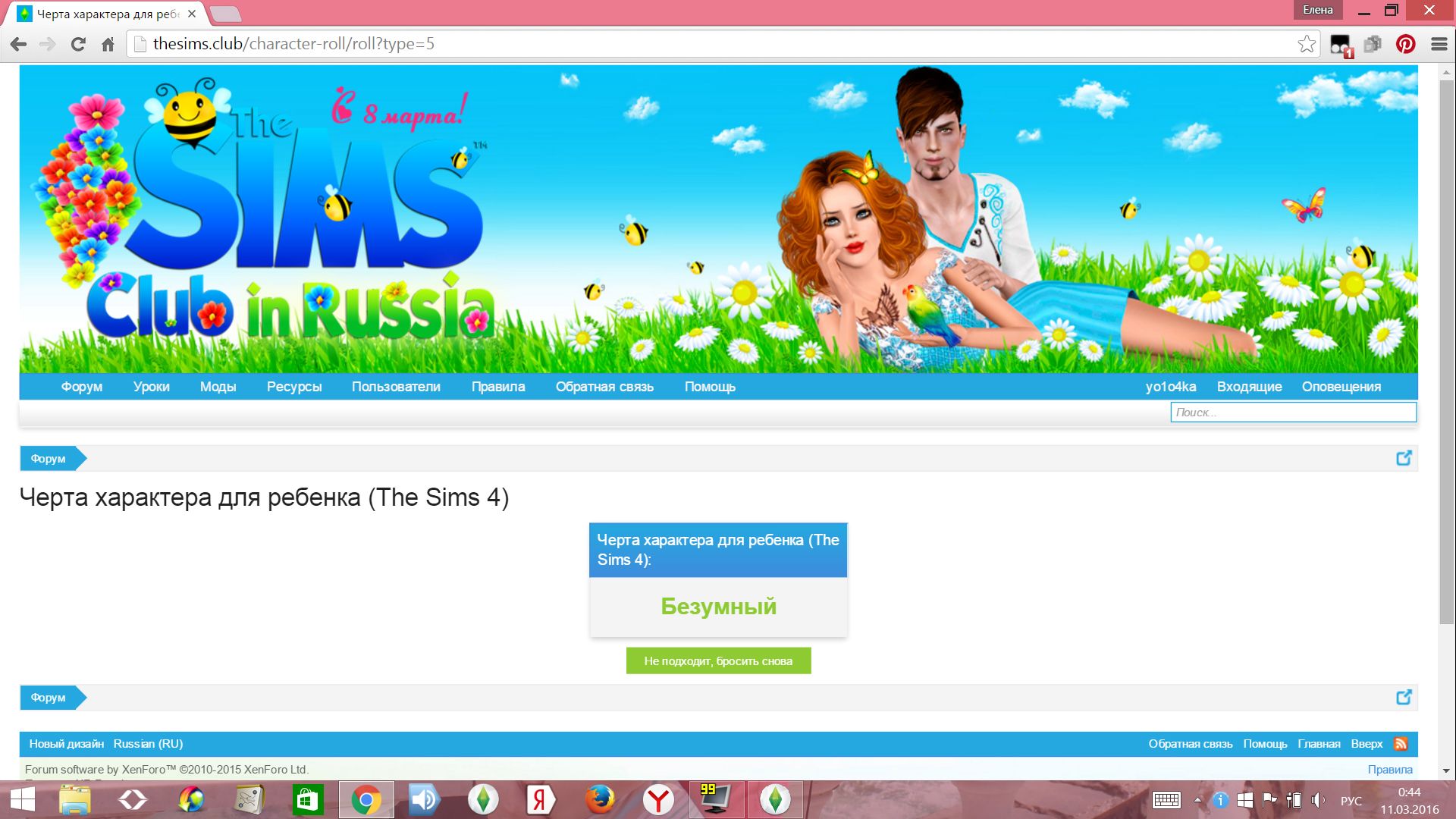The image size is (1456, 819).
Task: Click the Поиск search field
Action: [x=1293, y=413]
